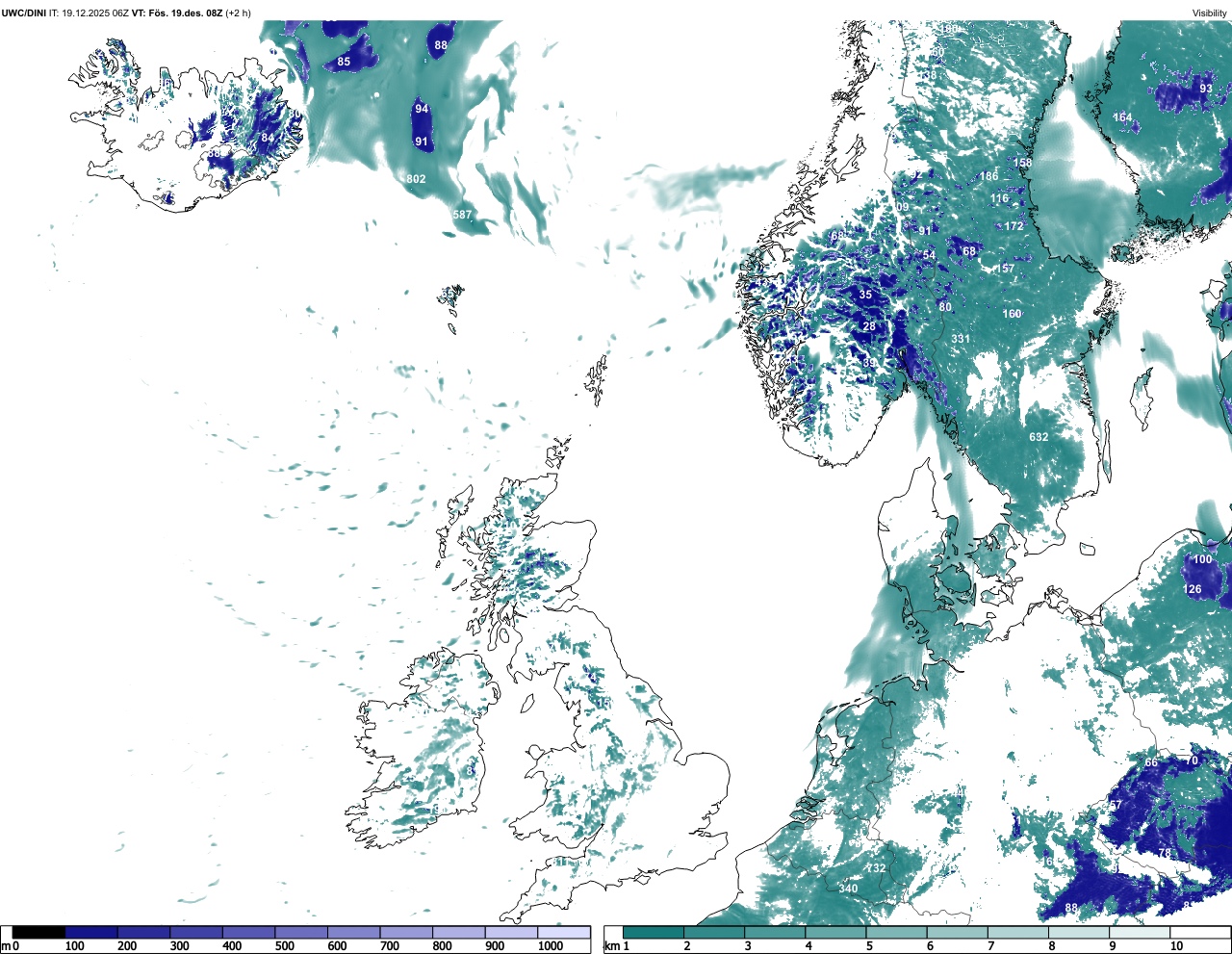Select the 4–5 km legend color segment
Image resolution: width=1232 pixels, height=954 pixels.
pos(835,932)
